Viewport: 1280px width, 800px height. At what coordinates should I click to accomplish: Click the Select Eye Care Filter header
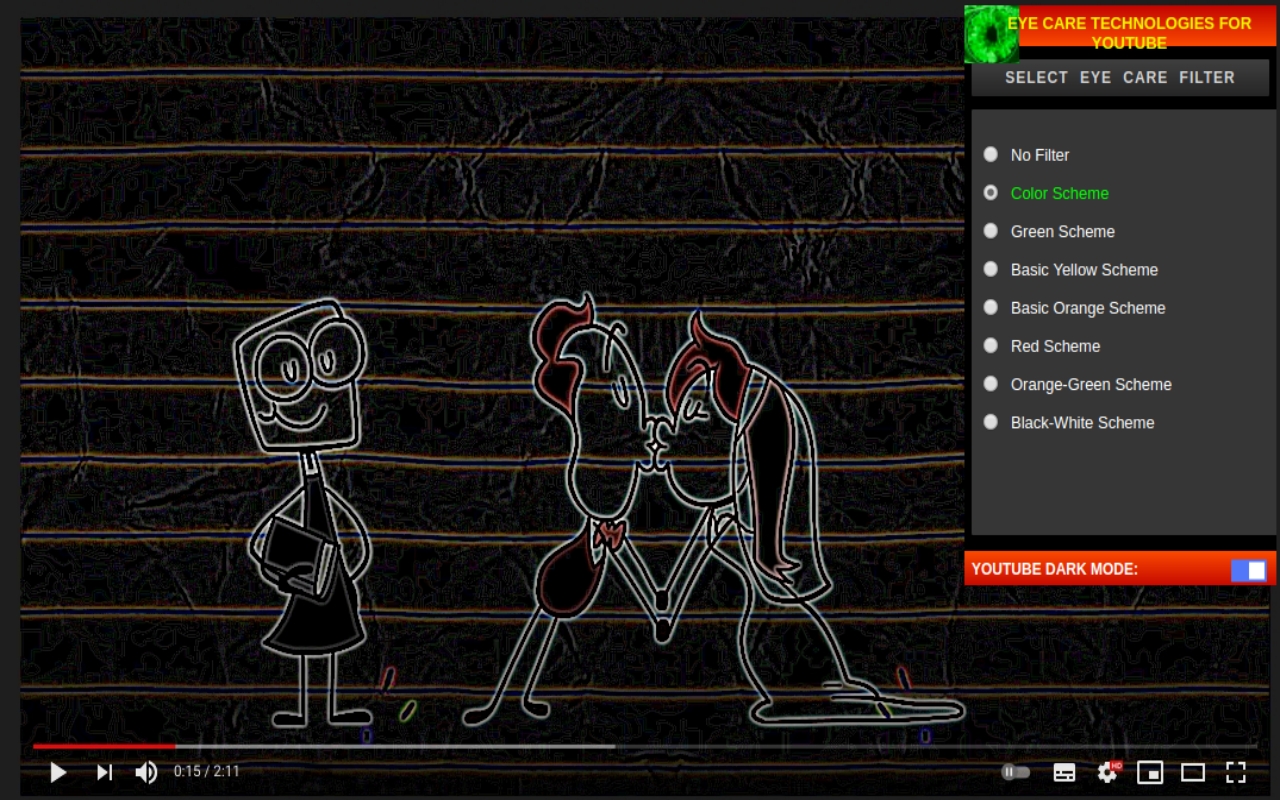[1119, 78]
